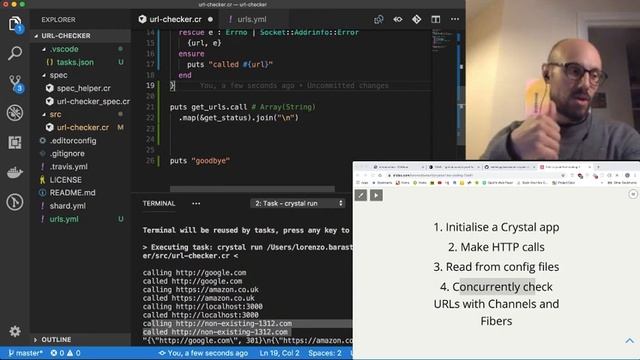Click the master branch indicator in status bar
This screenshot has height=360, width=640.
(25, 353)
